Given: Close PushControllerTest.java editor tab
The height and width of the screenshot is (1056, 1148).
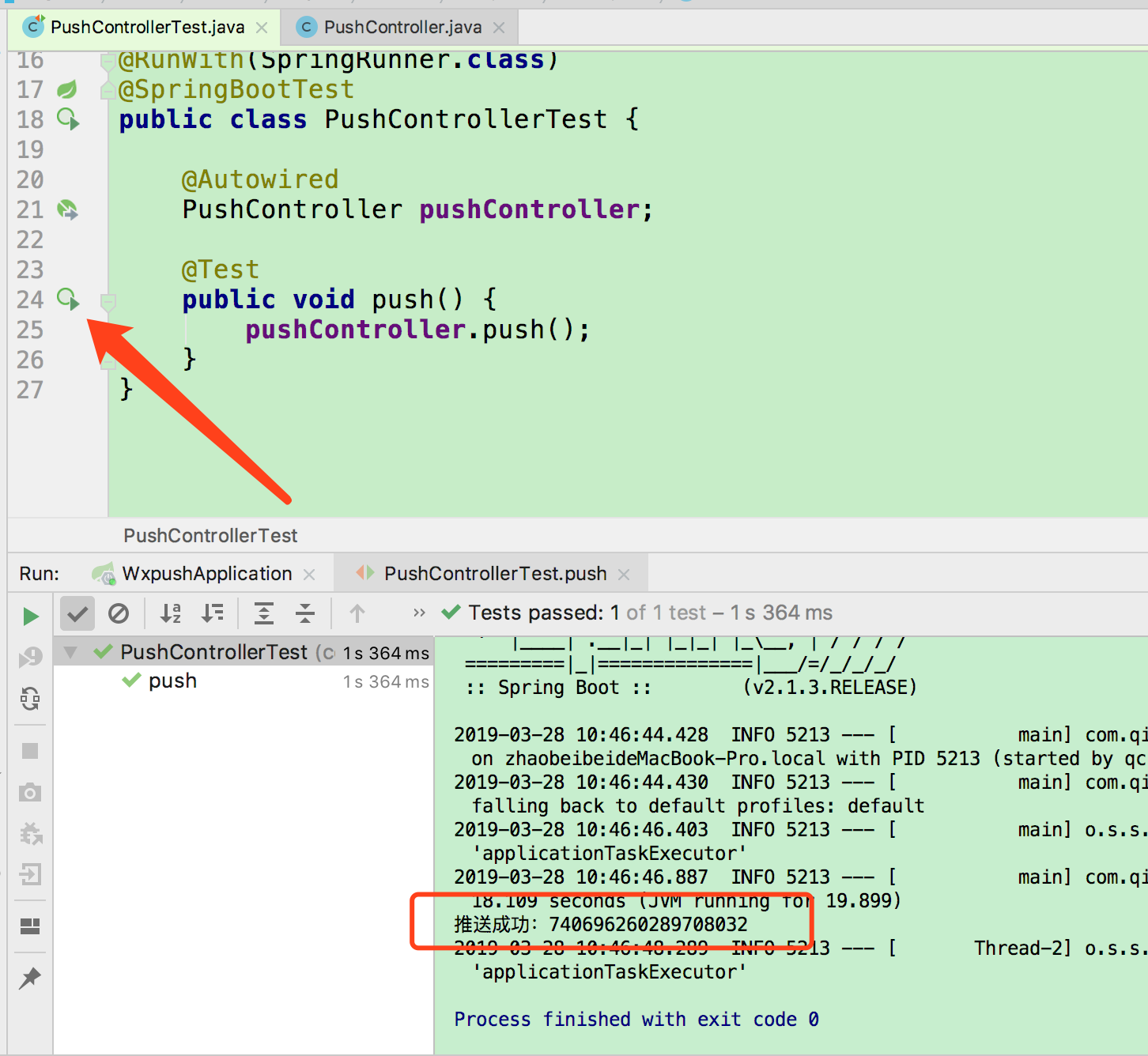Looking at the screenshot, I should pyautogui.click(x=262, y=28).
